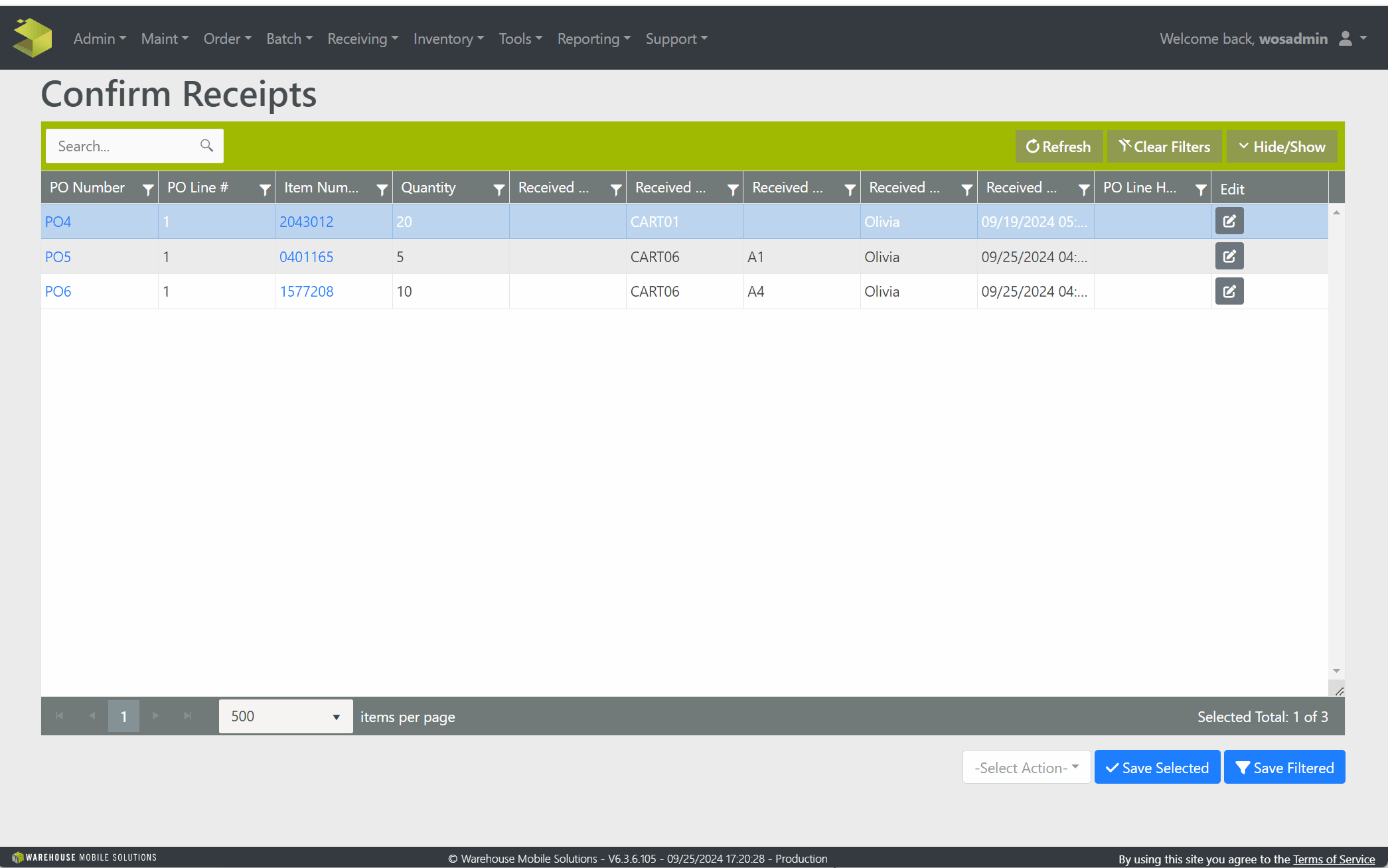Open item number 0401165 link
This screenshot has height=868, width=1388.
(306, 257)
